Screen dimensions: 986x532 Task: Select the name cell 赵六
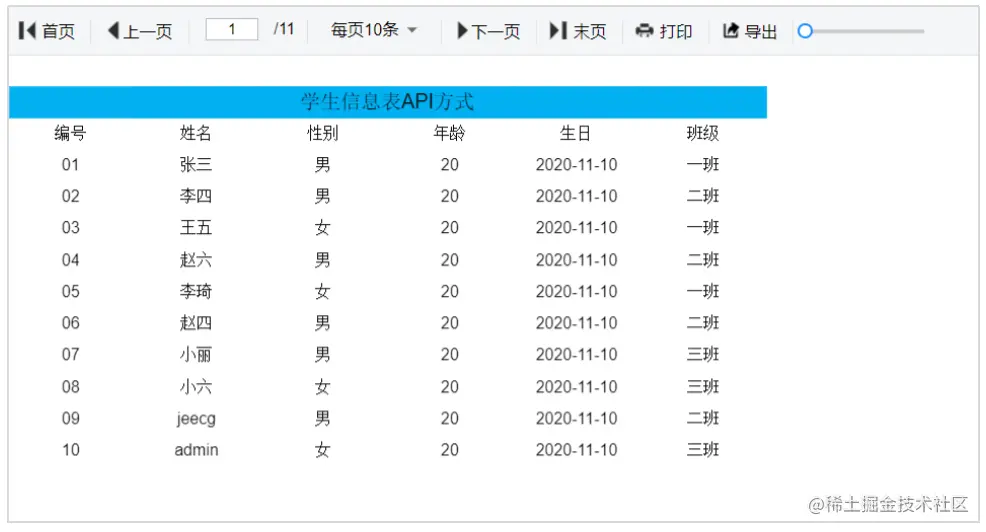tap(196, 260)
